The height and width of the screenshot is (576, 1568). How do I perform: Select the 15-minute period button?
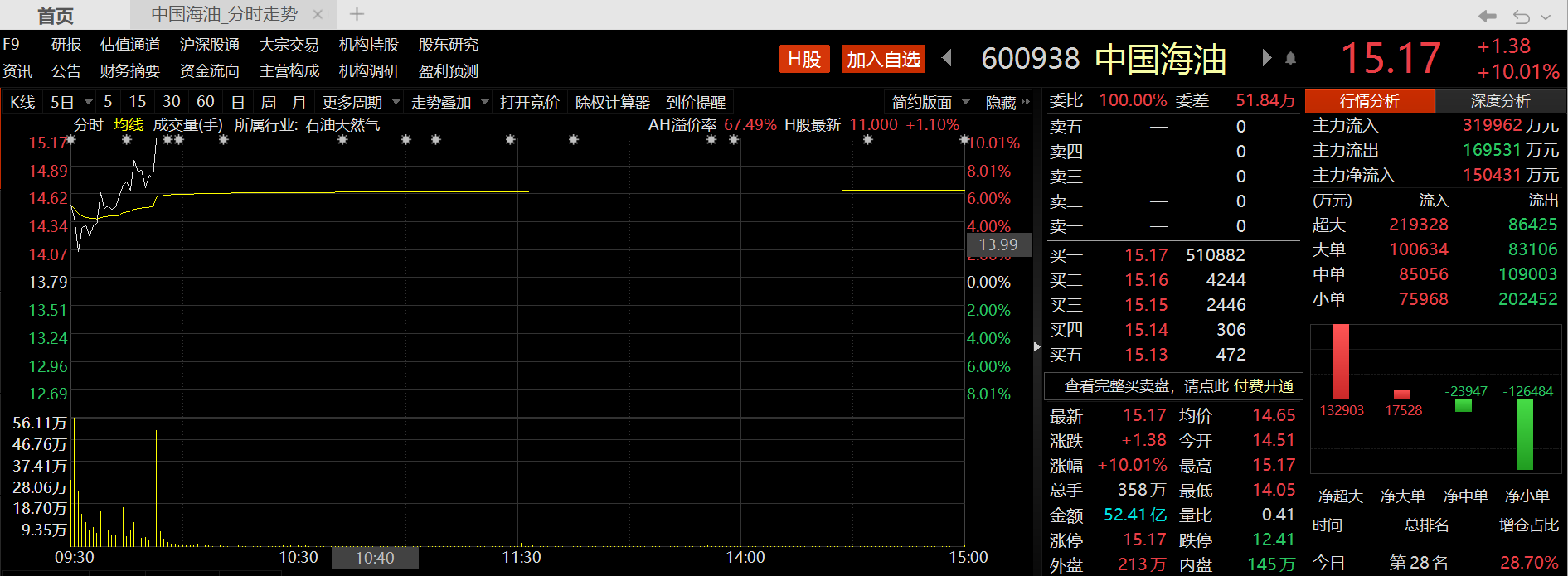pyautogui.click(x=138, y=101)
